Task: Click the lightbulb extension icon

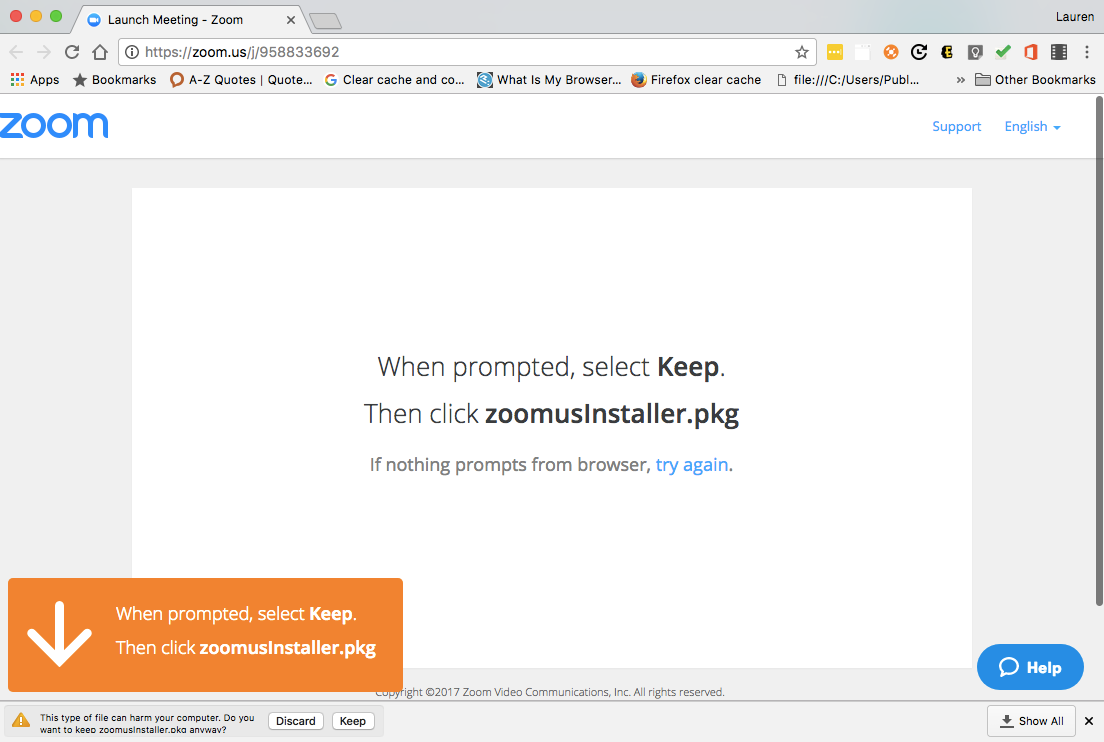Action: 975,52
